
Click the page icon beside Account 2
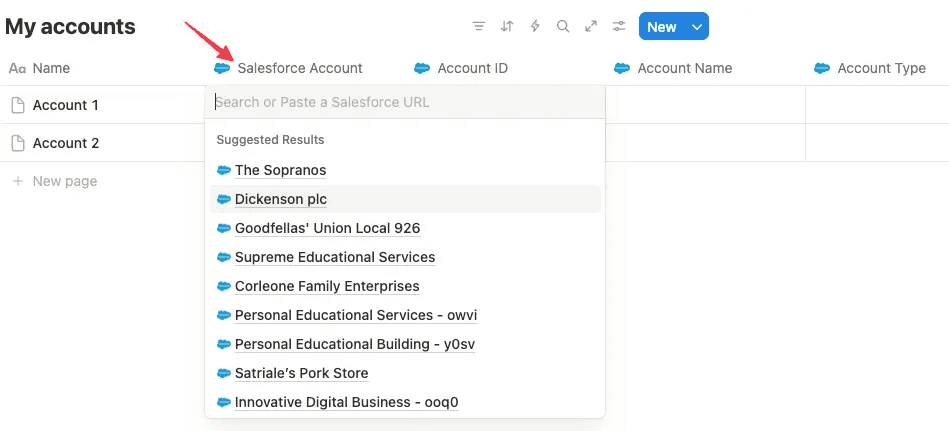pyautogui.click(x=19, y=143)
